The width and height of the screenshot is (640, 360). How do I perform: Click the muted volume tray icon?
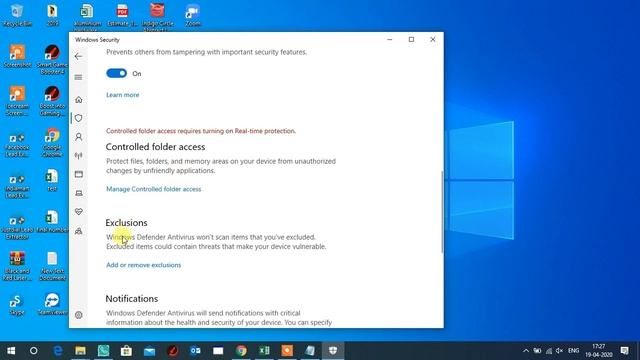tap(560, 351)
